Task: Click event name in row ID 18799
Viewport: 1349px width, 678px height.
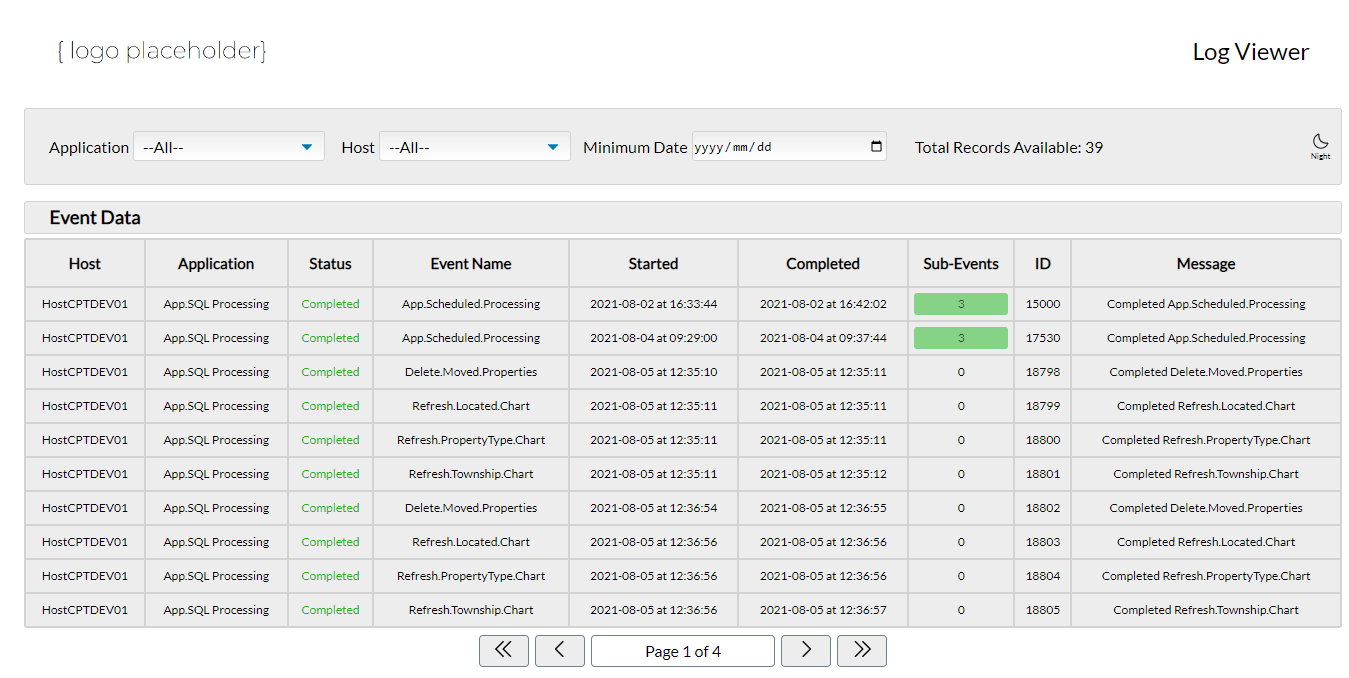Action: point(471,406)
